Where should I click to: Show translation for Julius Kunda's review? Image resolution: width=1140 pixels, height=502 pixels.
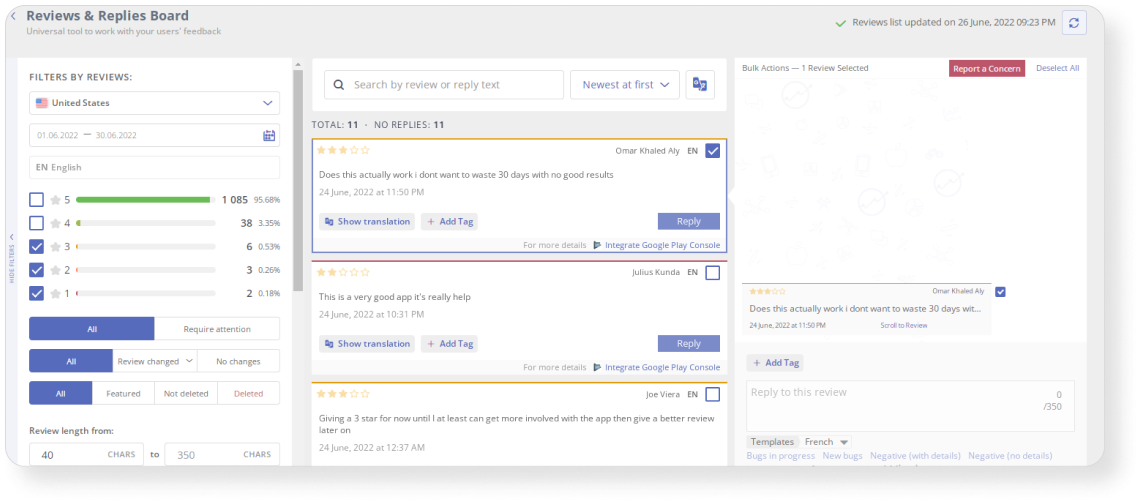[367, 343]
